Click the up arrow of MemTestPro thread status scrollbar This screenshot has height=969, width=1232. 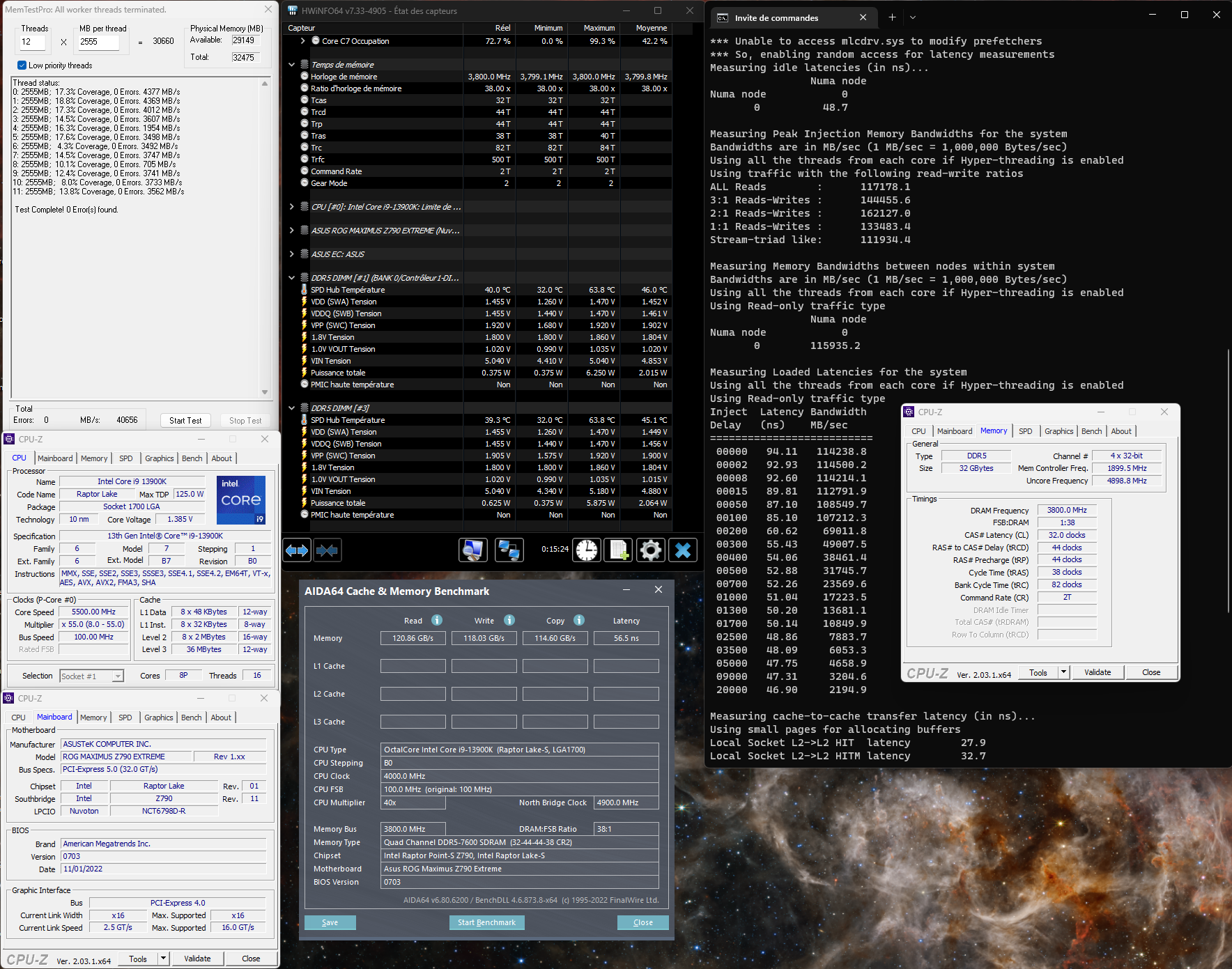click(265, 84)
